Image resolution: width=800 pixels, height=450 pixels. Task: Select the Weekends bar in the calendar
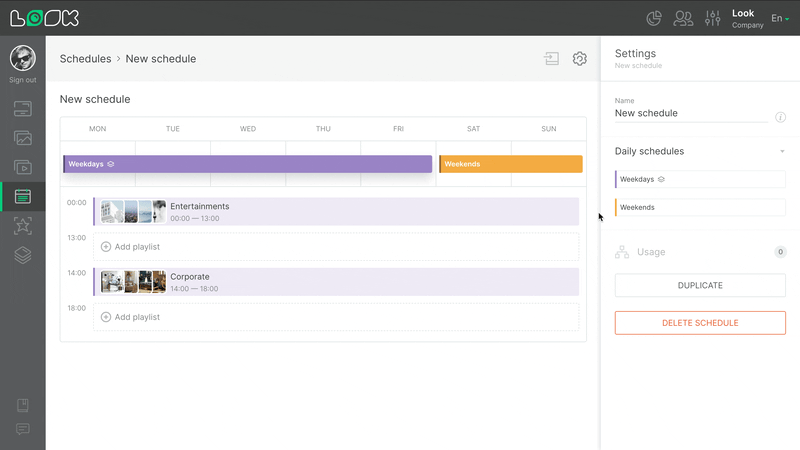[x=511, y=164]
